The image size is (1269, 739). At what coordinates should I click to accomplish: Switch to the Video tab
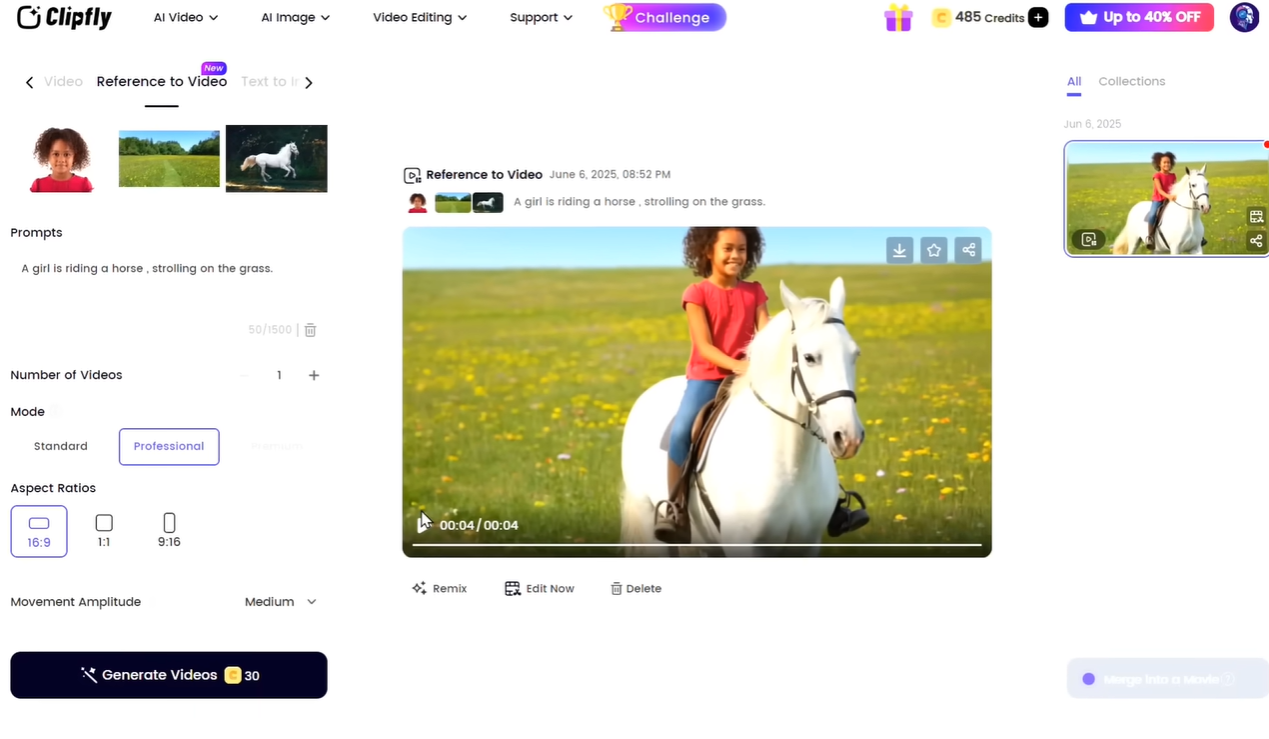[63, 82]
